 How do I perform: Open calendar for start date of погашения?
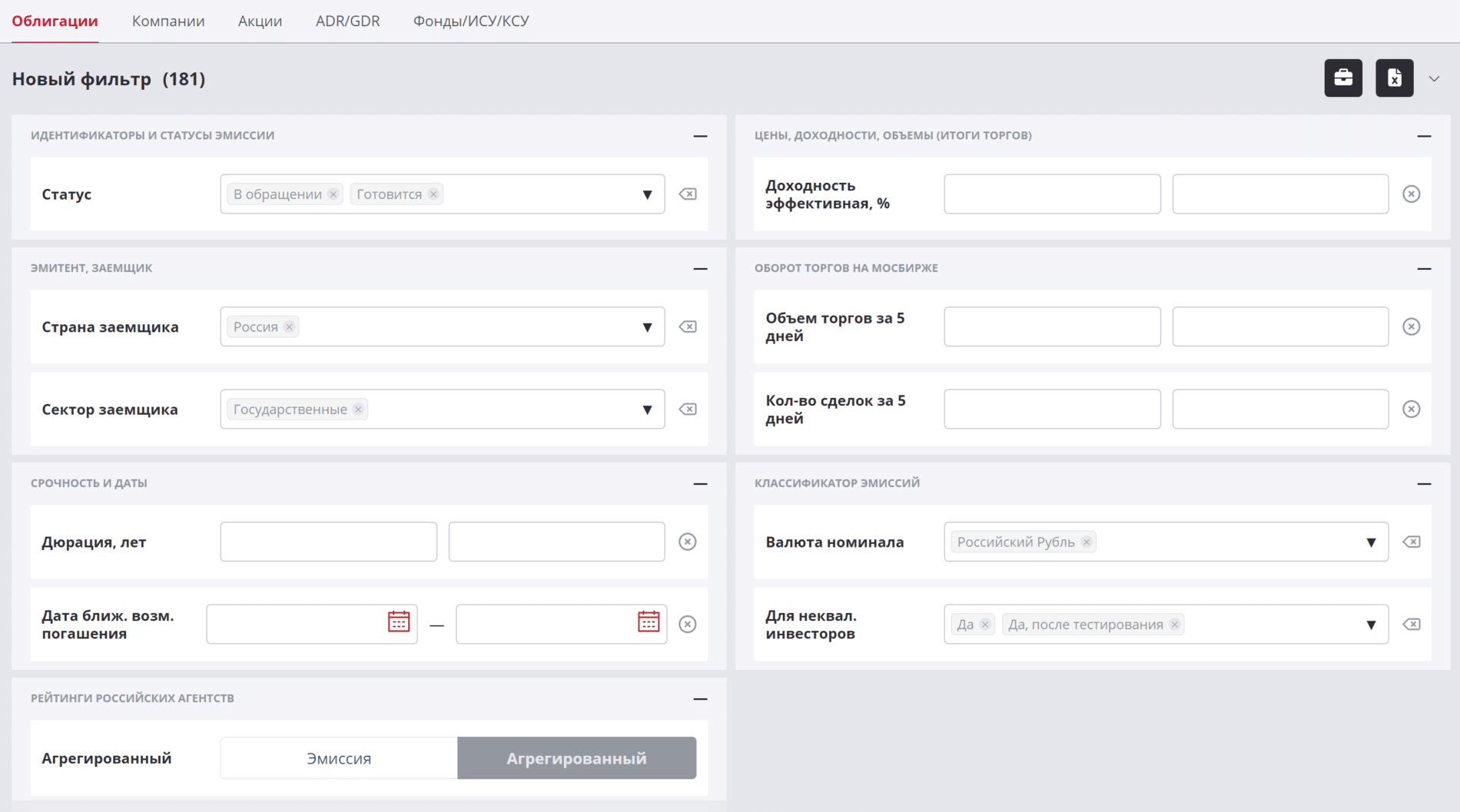click(x=399, y=621)
